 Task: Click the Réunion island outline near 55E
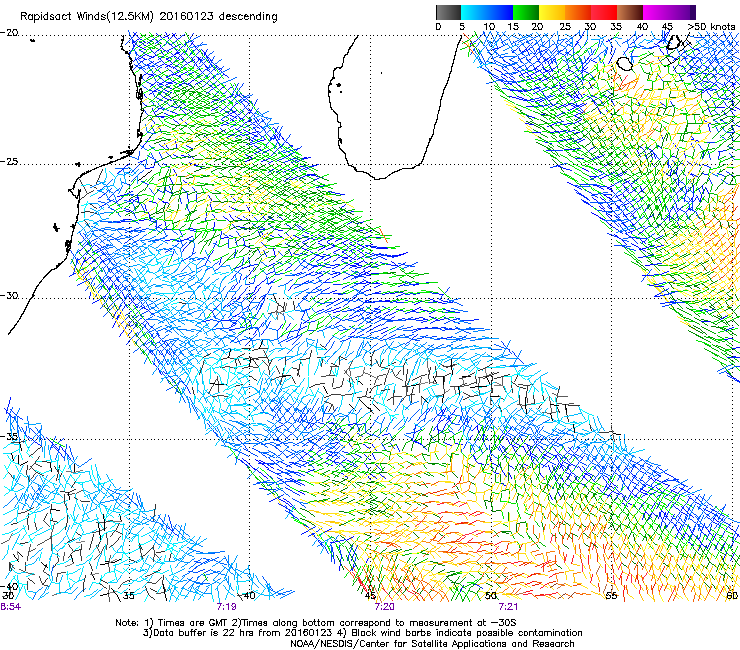(625, 64)
